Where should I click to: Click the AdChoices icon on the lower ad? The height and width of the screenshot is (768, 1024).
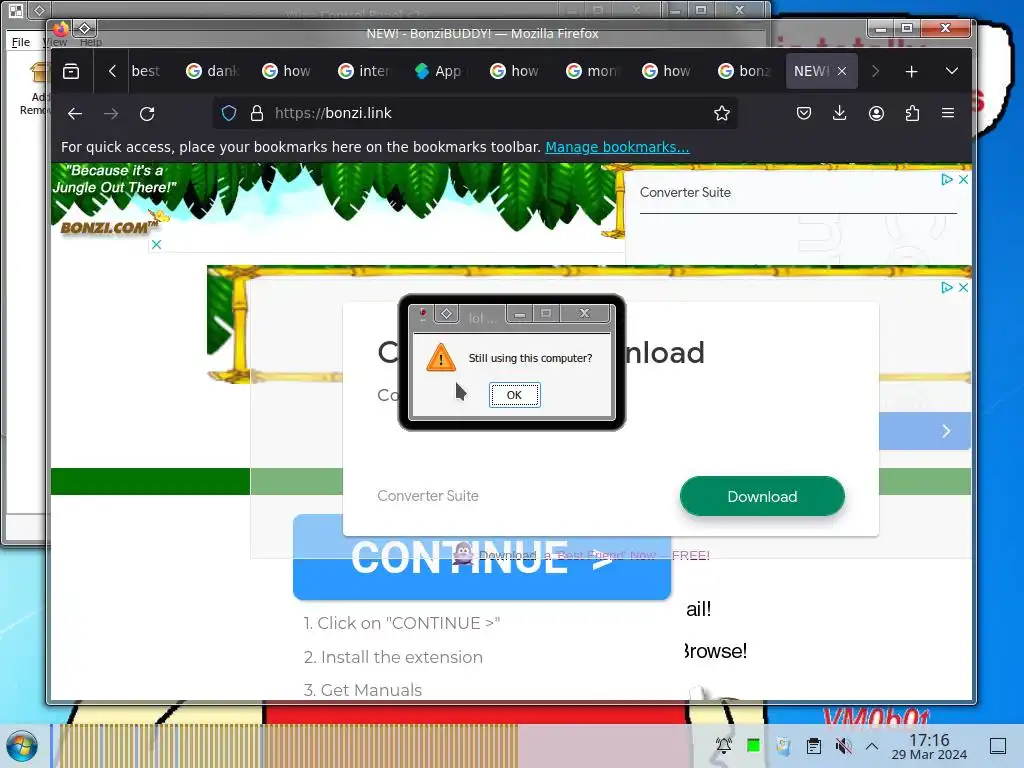click(x=947, y=287)
